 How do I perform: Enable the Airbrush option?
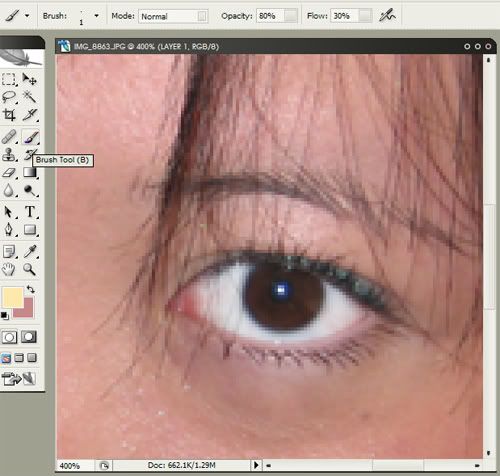[387, 15]
